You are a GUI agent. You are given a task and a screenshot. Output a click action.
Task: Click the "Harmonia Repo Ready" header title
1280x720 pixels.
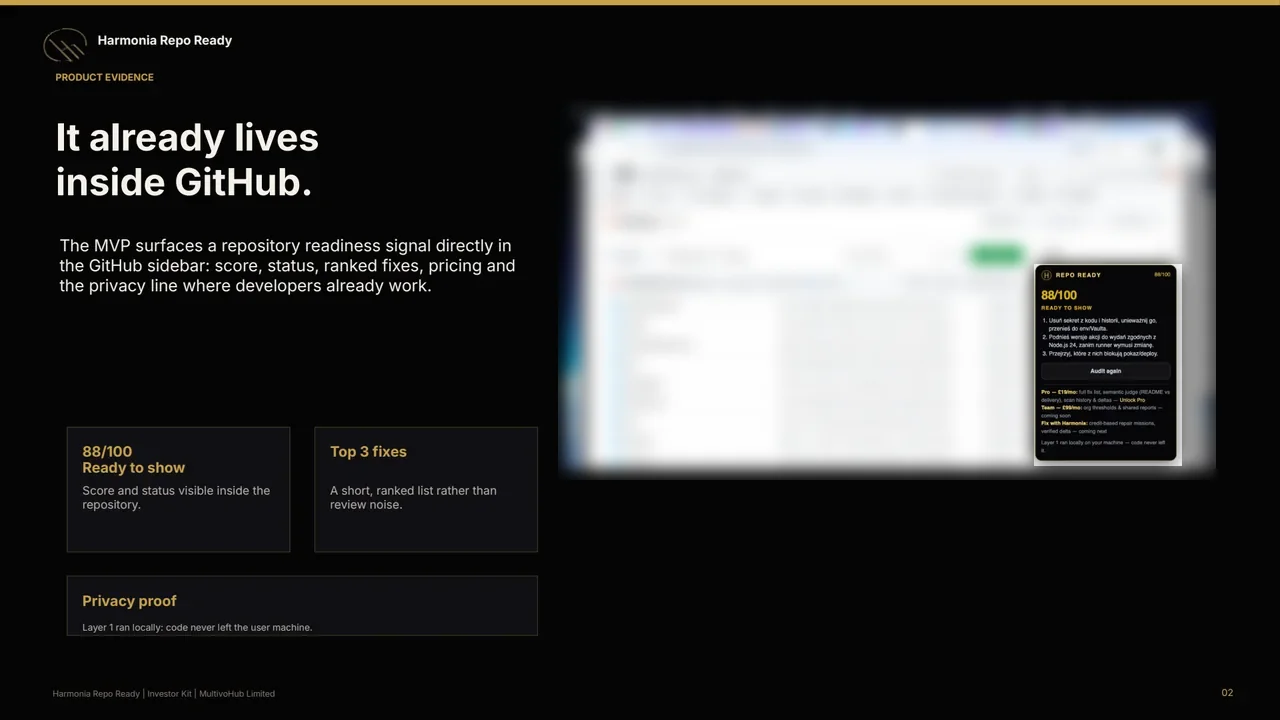point(165,40)
